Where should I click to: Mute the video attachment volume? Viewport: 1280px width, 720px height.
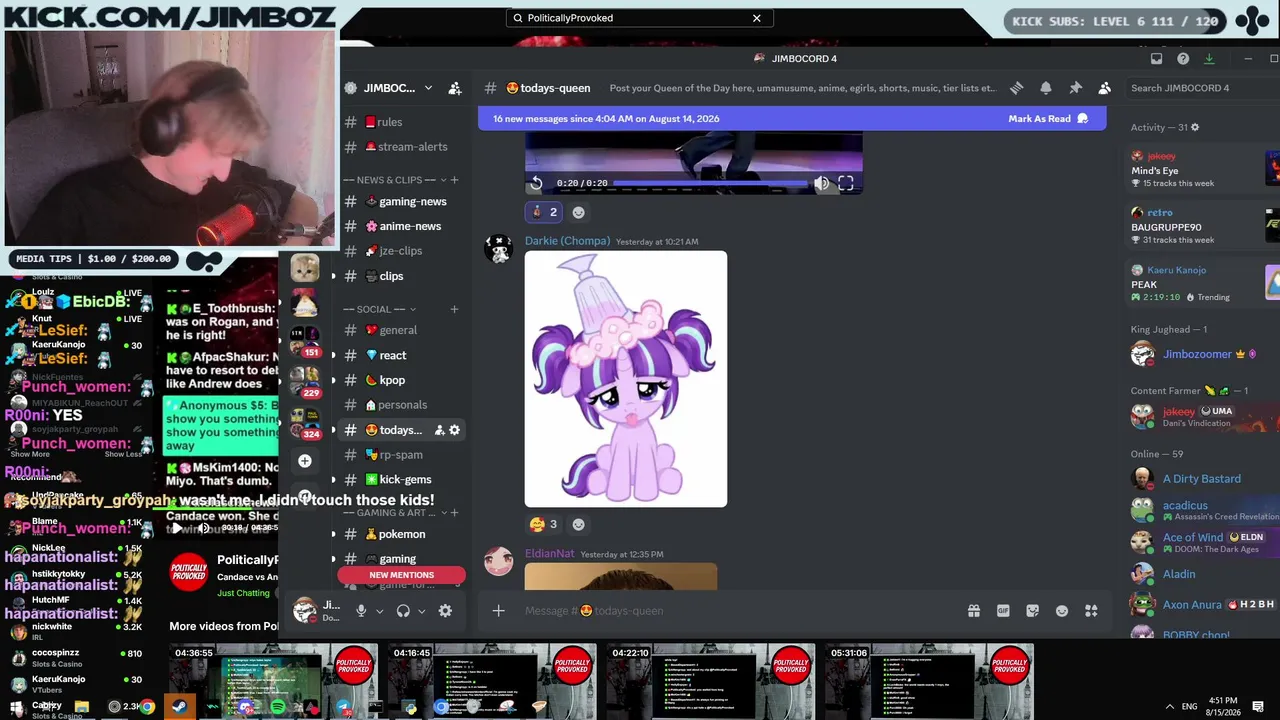[x=821, y=183]
